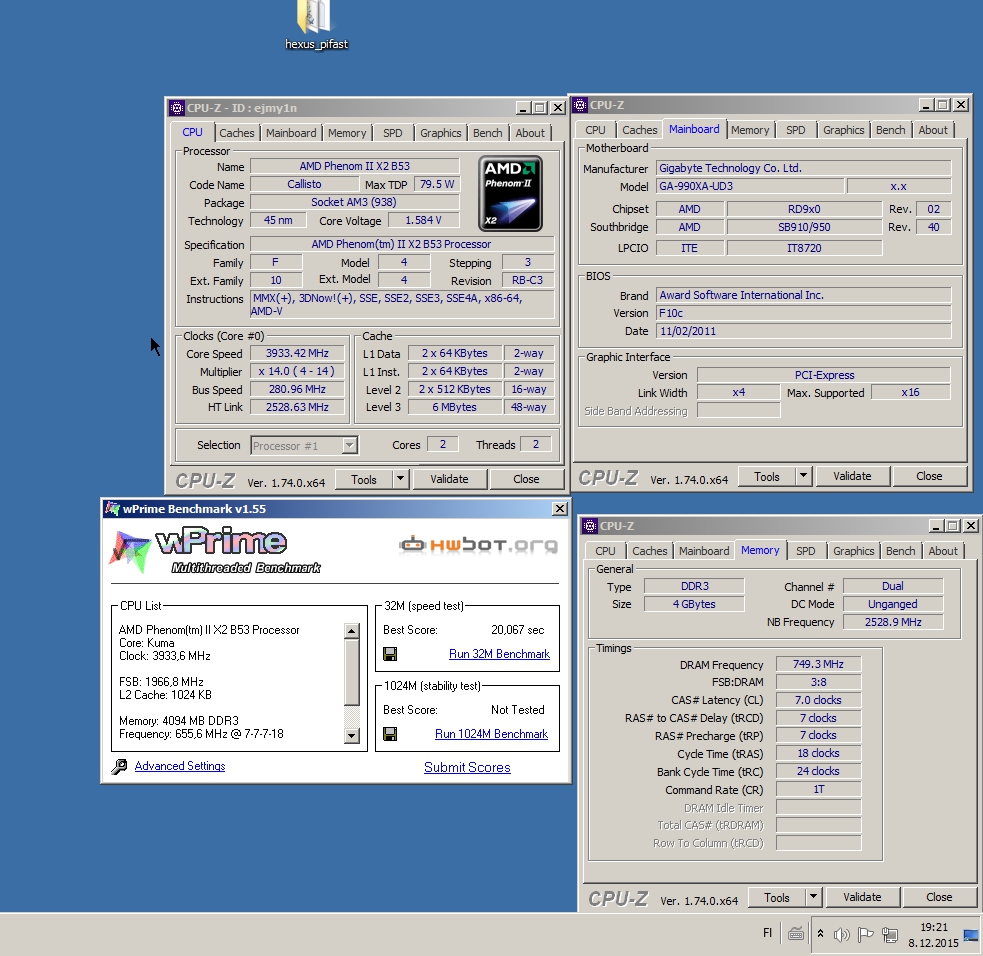The height and width of the screenshot is (956, 983).
Task: Open Bench tab in ejmy1n CPU-Z window
Action: coord(487,133)
